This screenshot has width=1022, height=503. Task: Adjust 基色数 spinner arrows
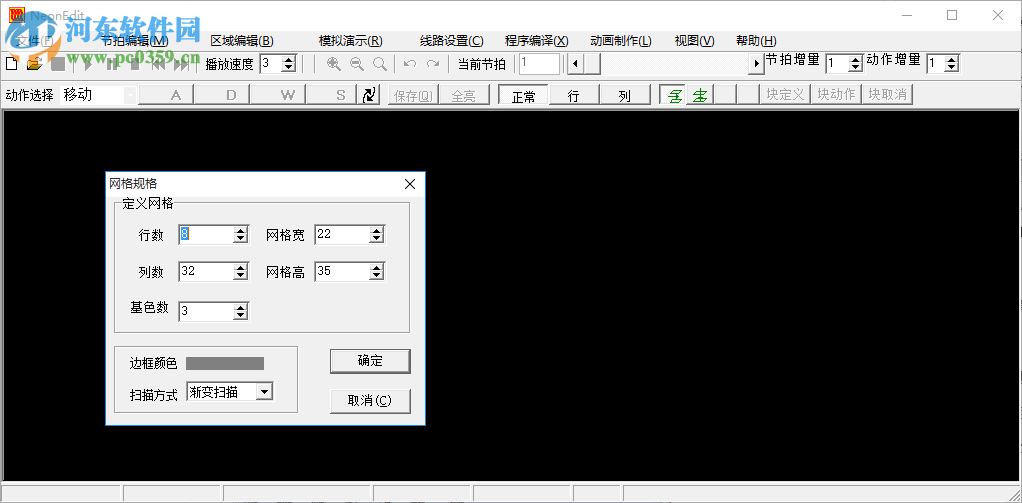[241, 311]
